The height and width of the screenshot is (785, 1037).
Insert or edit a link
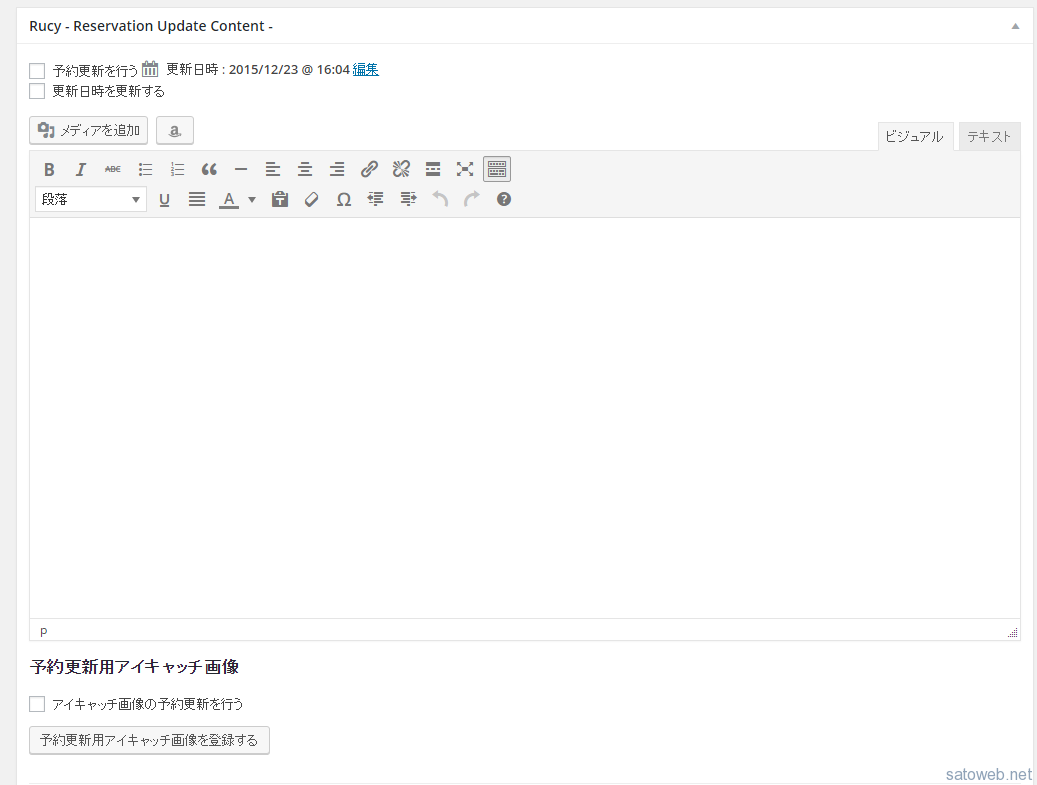click(369, 169)
